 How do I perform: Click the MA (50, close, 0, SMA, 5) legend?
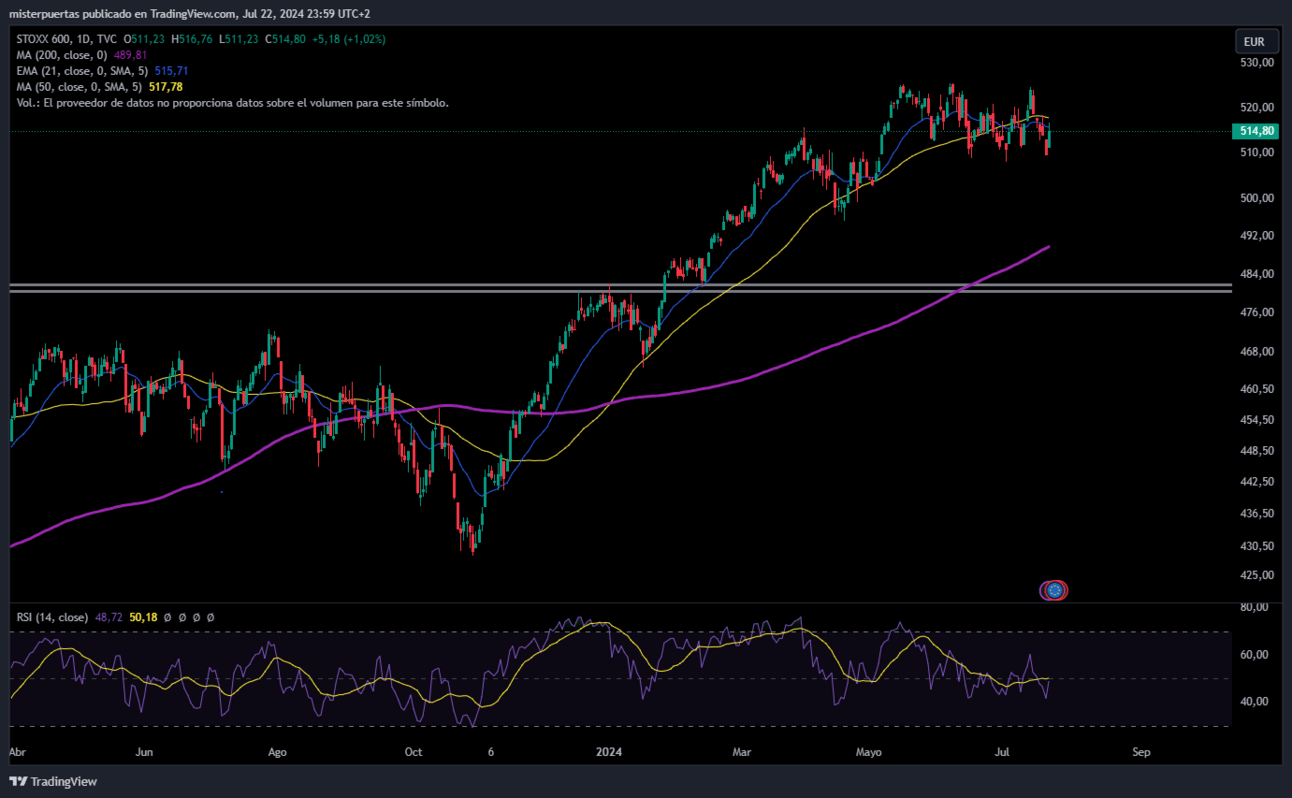[x=80, y=87]
